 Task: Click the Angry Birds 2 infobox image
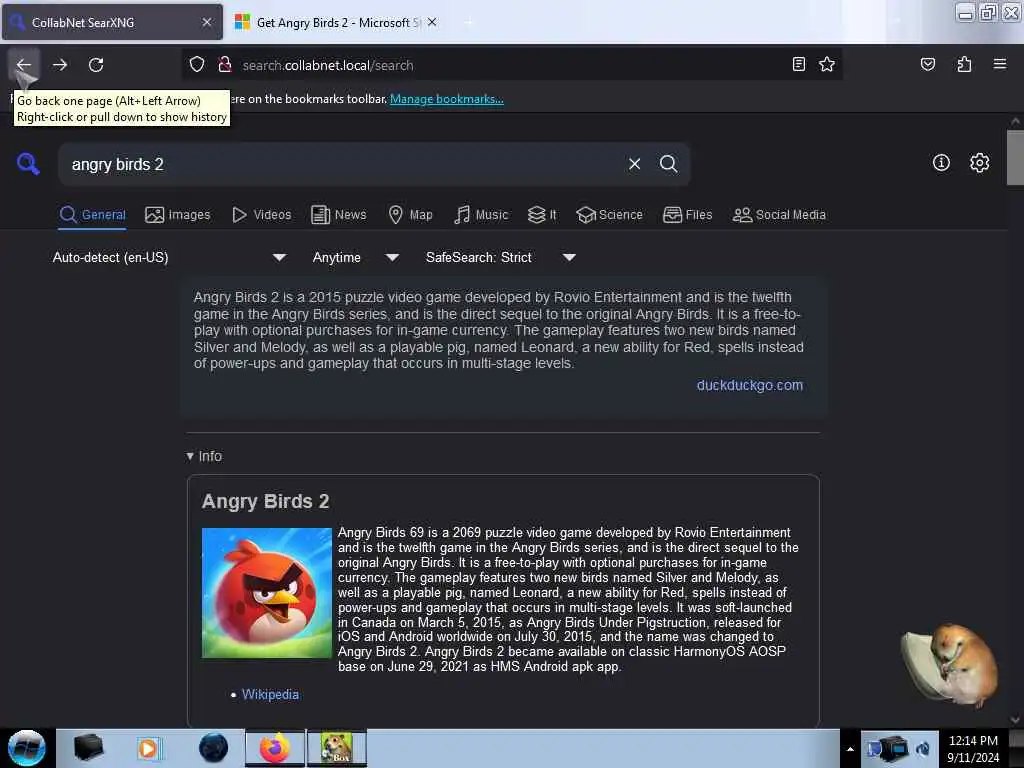click(x=266, y=592)
